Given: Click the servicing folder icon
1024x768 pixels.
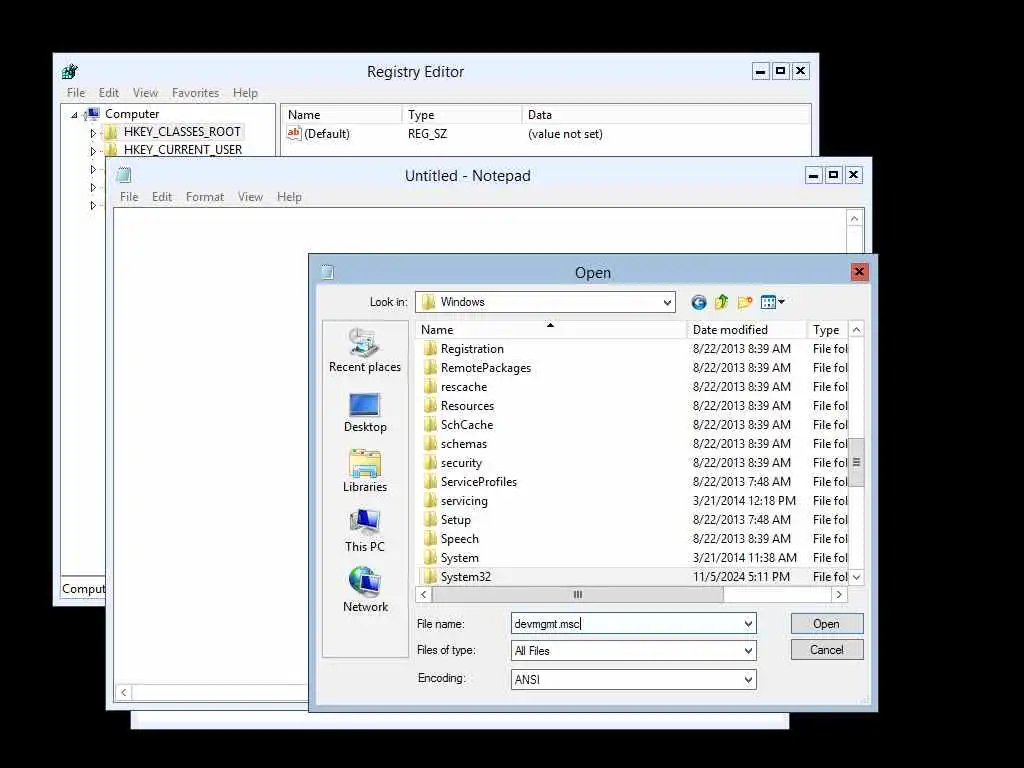Looking at the screenshot, I should click(x=430, y=501).
